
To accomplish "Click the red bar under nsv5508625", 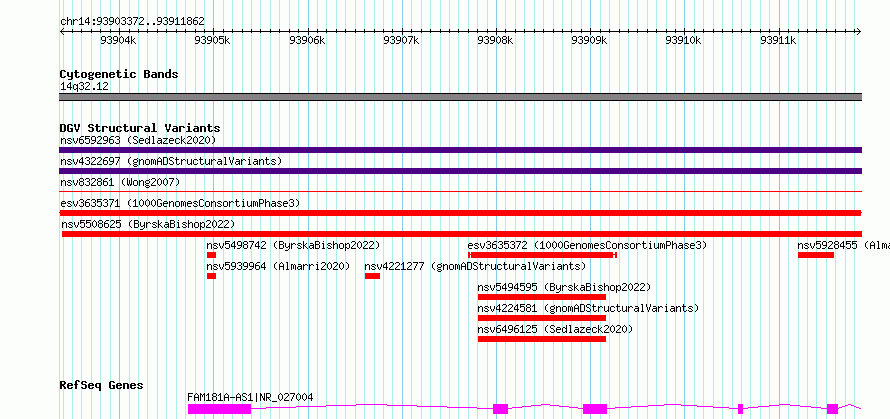I will (x=462, y=234).
